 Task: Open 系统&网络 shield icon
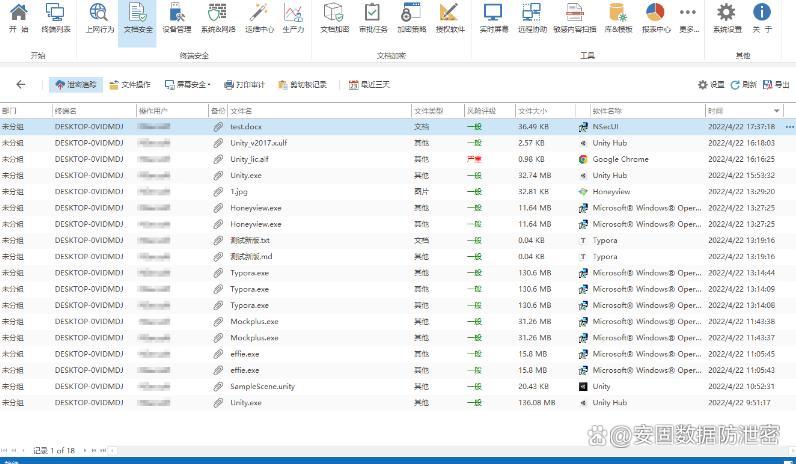click(218, 16)
